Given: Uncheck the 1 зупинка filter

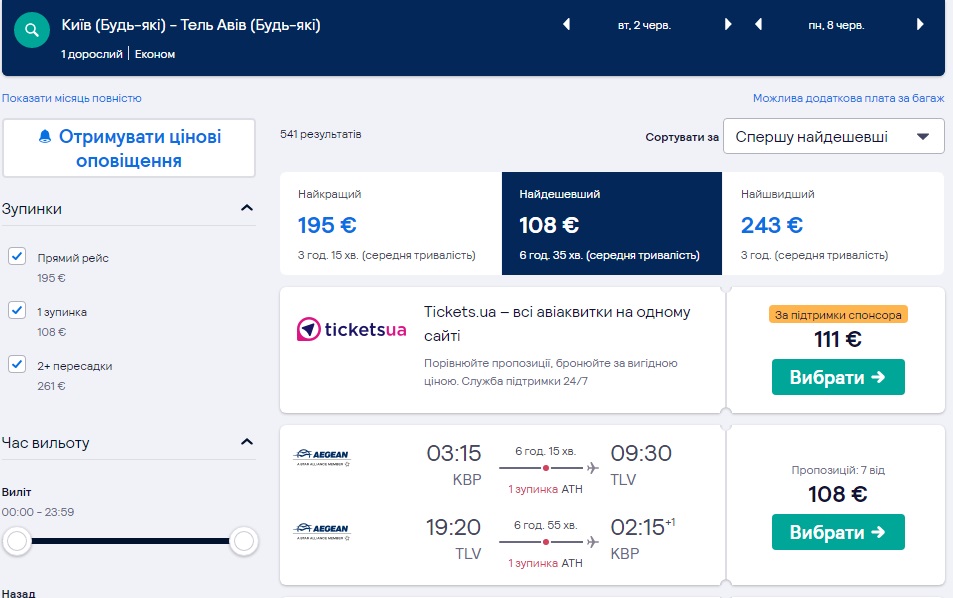Looking at the screenshot, I should [x=17, y=311].
